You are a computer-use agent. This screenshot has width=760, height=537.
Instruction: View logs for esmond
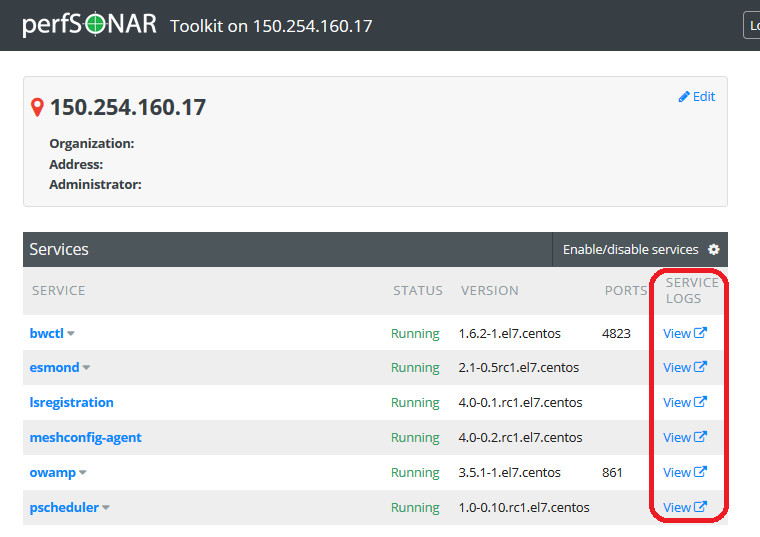677,367
